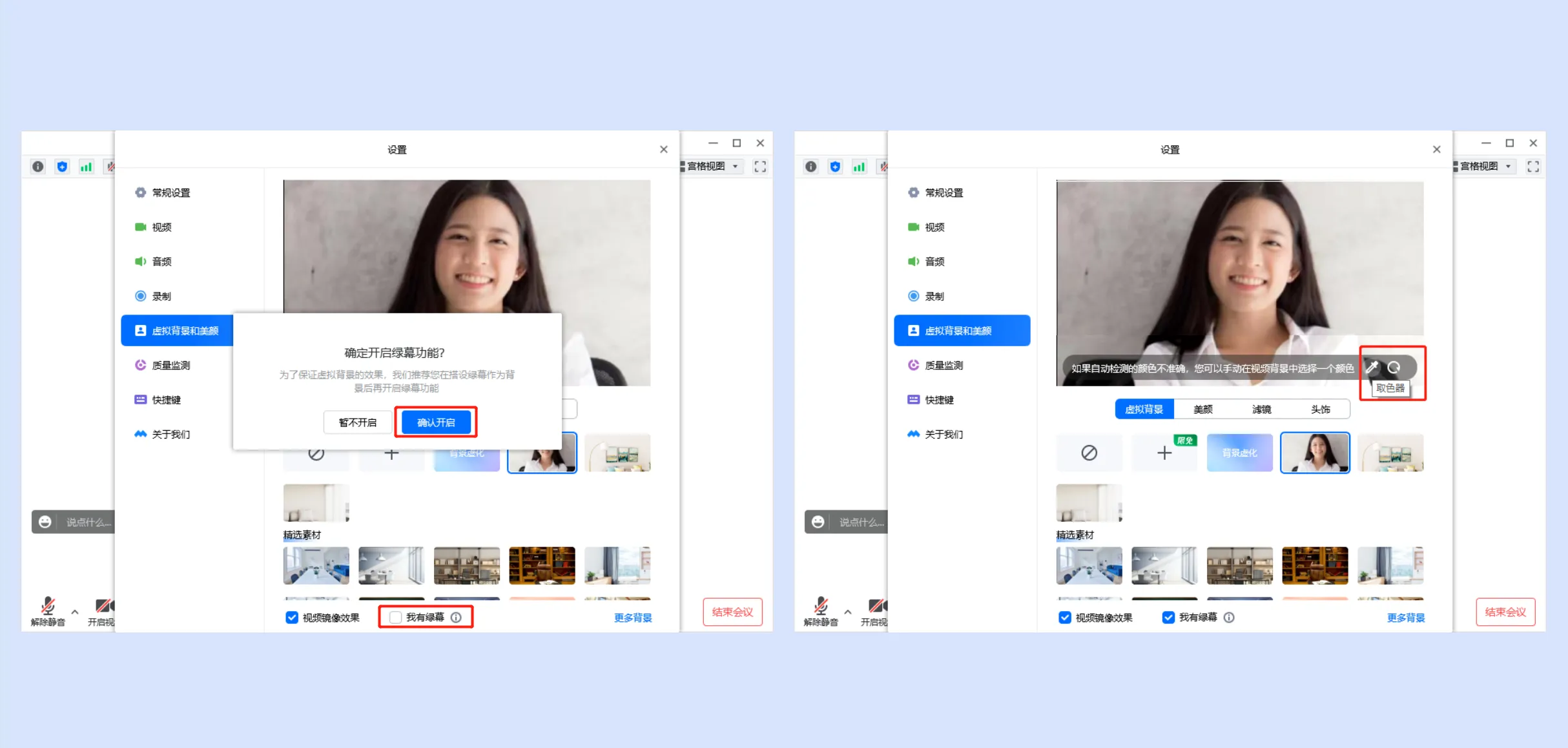Click the 说点什么 chat input in right window

(x=861, y=522)
